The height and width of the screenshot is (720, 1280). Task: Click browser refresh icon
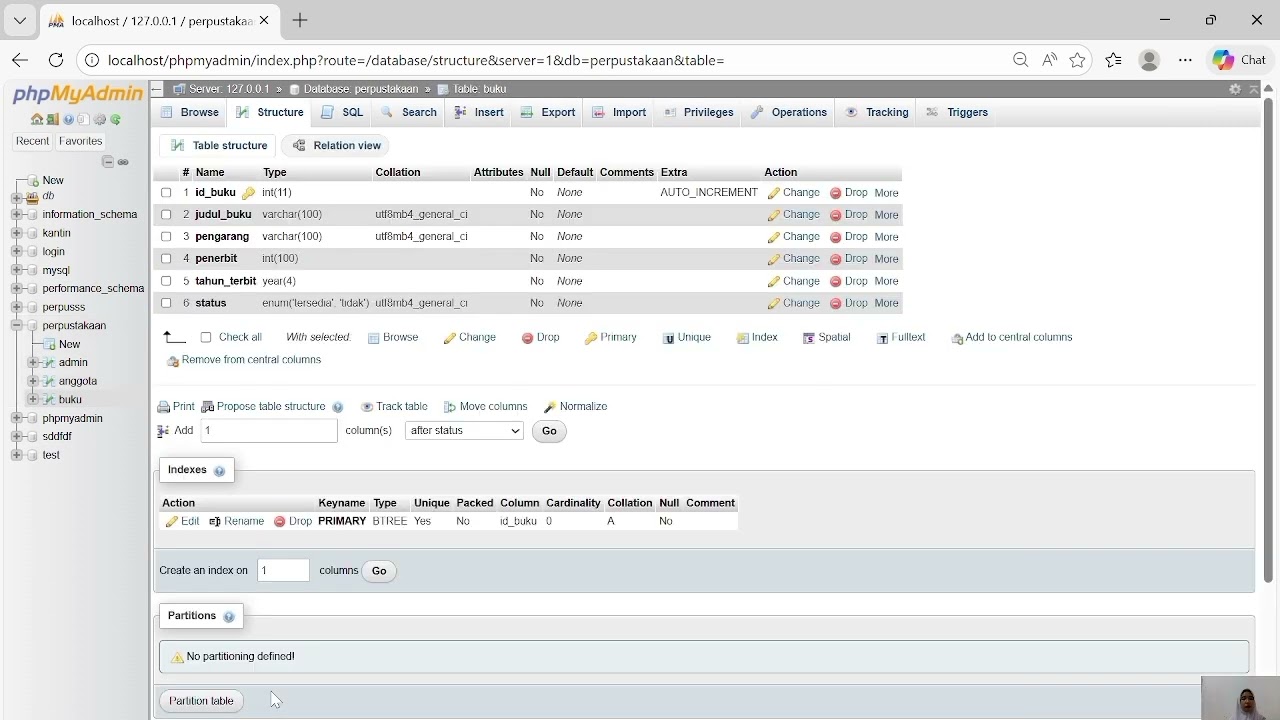tap(56, 60)
